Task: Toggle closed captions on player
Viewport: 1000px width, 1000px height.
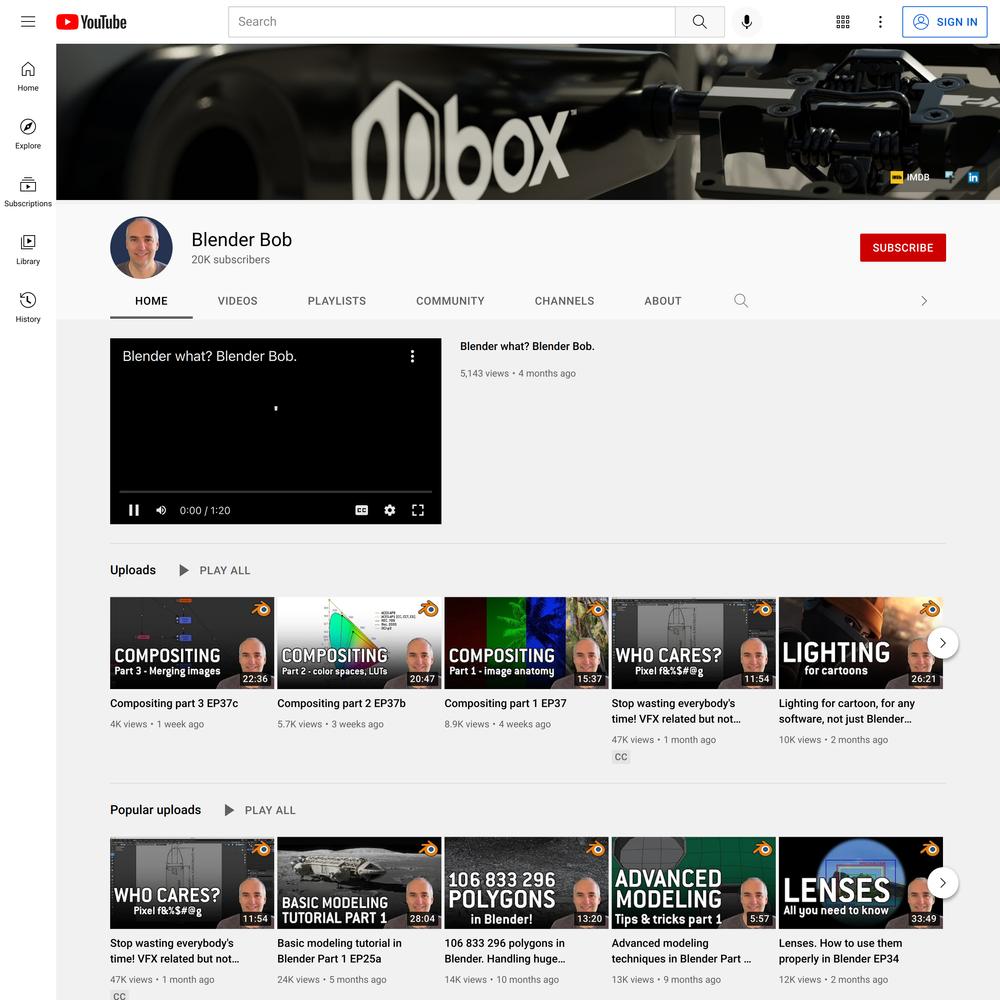Action: pyautogui.click(x=362, y=510)
